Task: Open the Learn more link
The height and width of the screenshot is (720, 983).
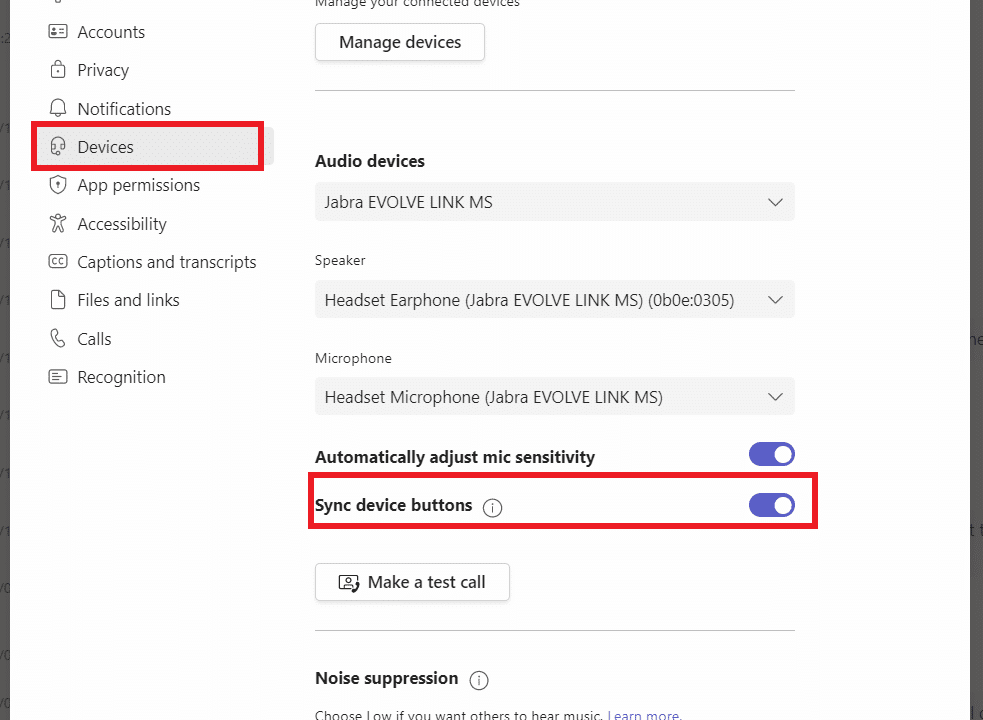Action: coord(645,714)
